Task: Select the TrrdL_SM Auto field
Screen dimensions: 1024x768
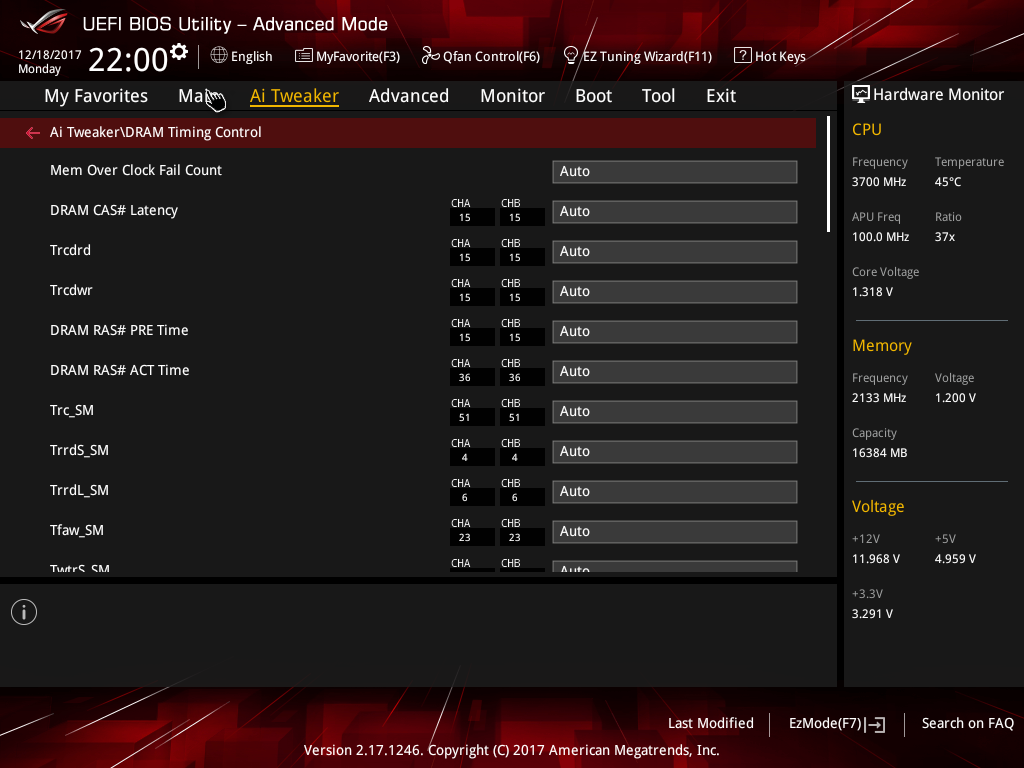Action: [x=675, y=492]
